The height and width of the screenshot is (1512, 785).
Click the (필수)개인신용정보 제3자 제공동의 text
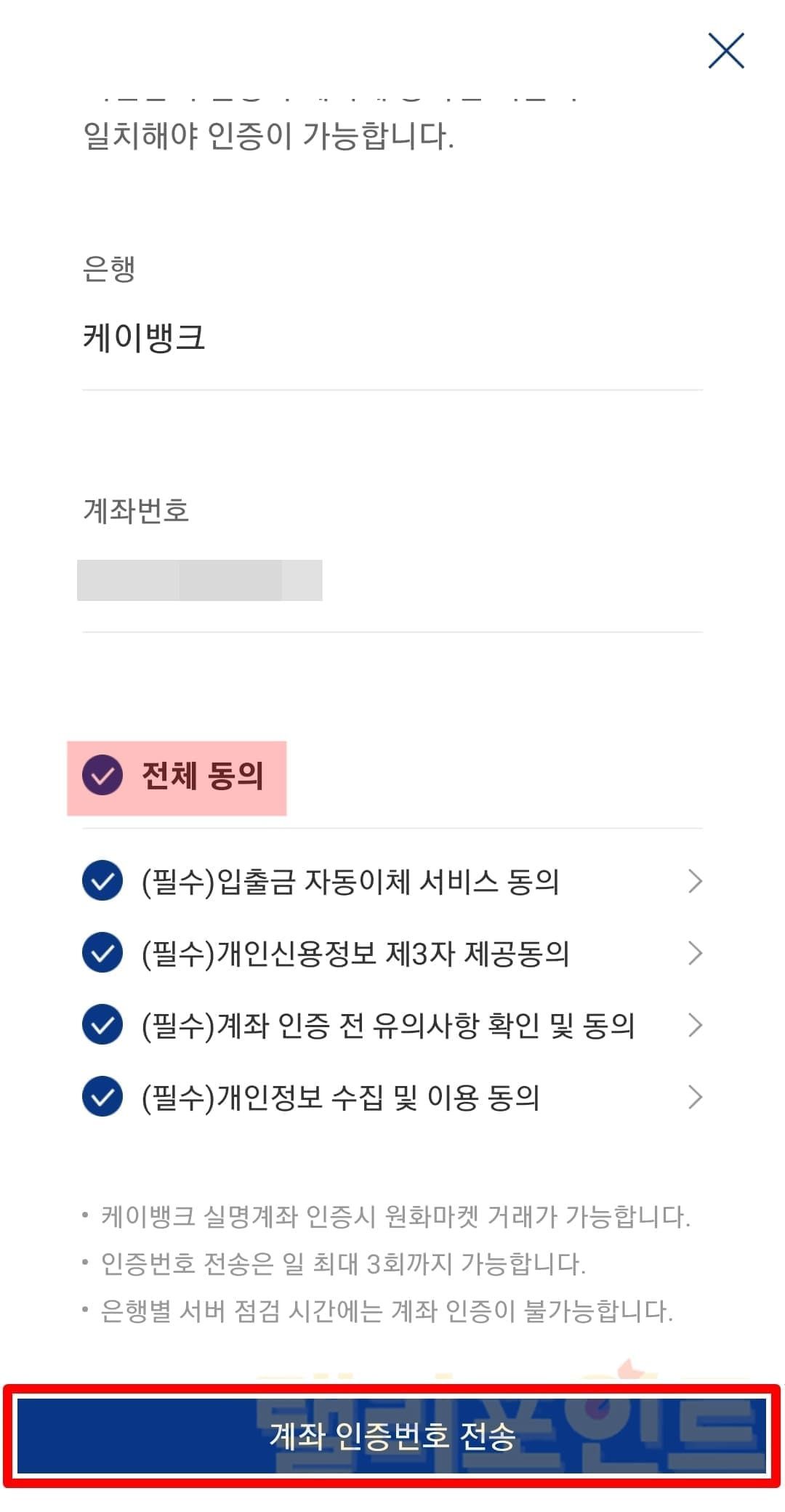coord(355,954)
